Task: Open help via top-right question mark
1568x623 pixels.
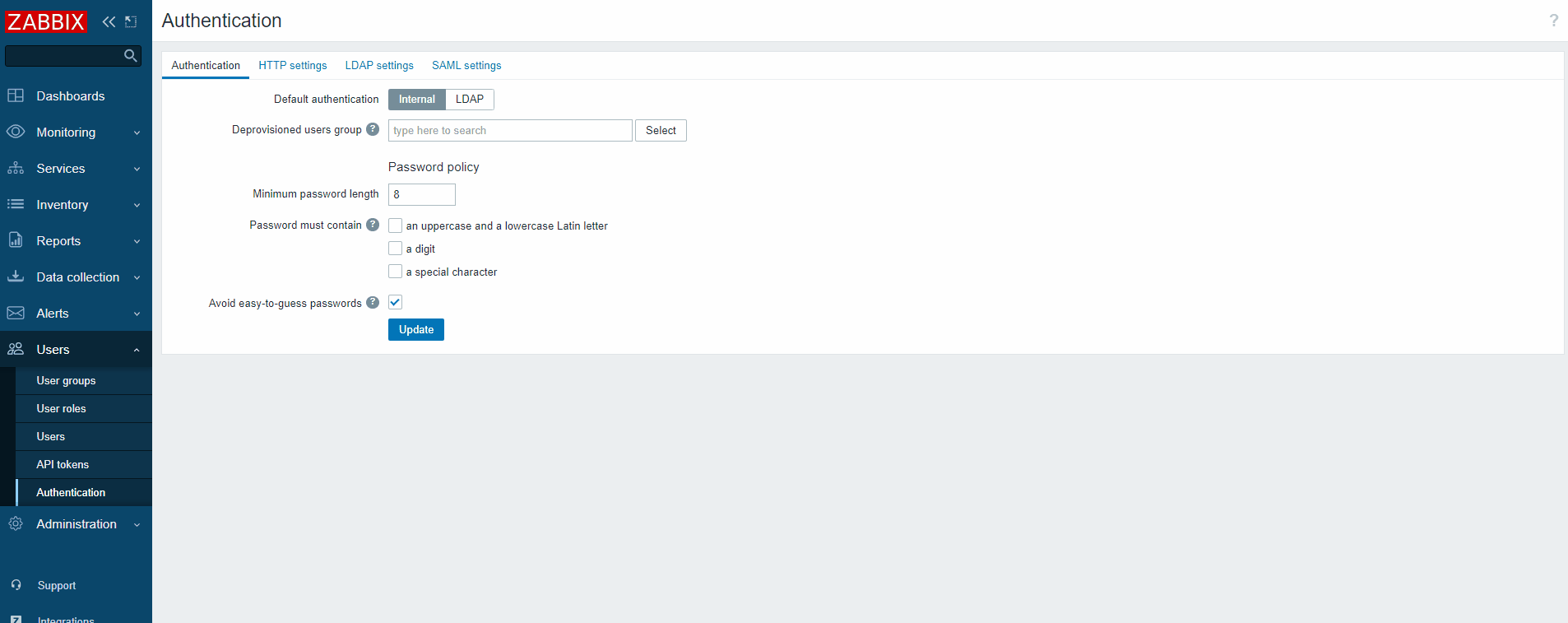Action: pyautogui.click(x=1553, y=21)
